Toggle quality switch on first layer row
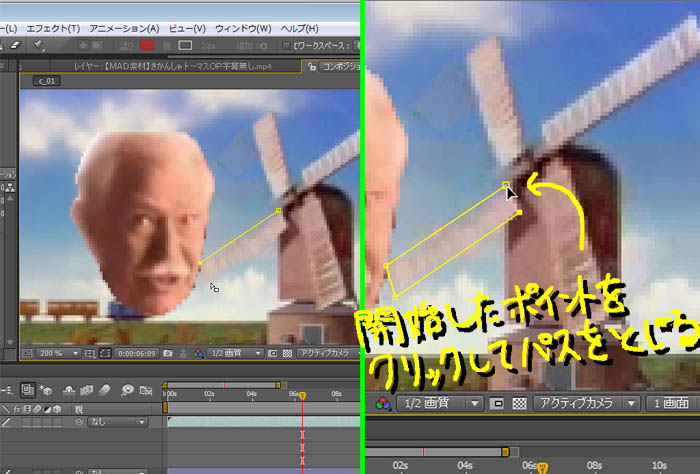The height and width of the screenshot is (474, 700). coord(6,422)
